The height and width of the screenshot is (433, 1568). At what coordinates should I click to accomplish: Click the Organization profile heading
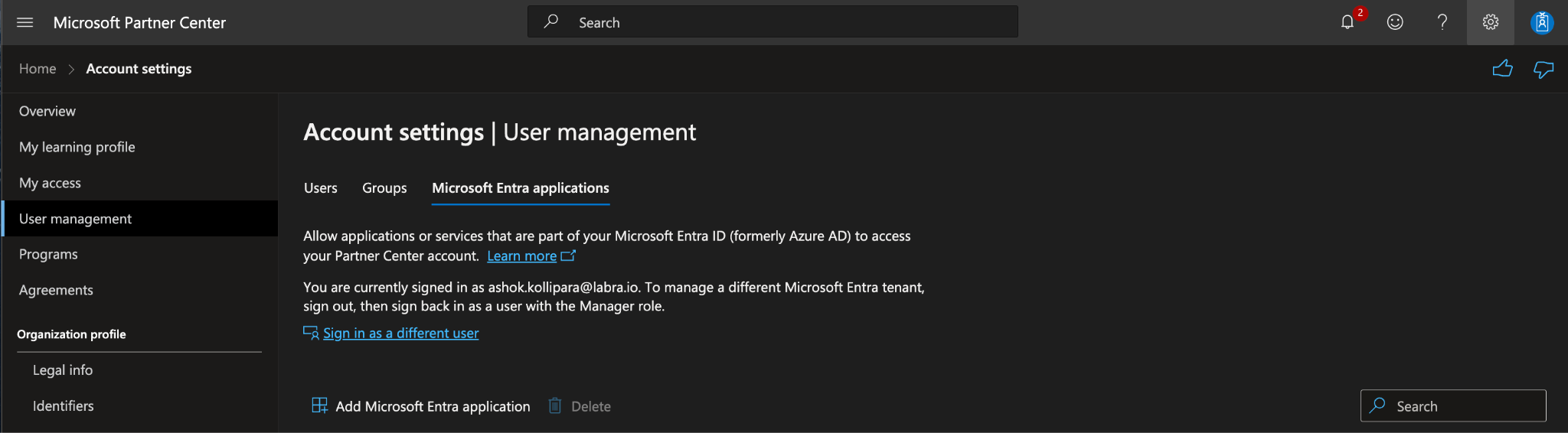point(71,334)
